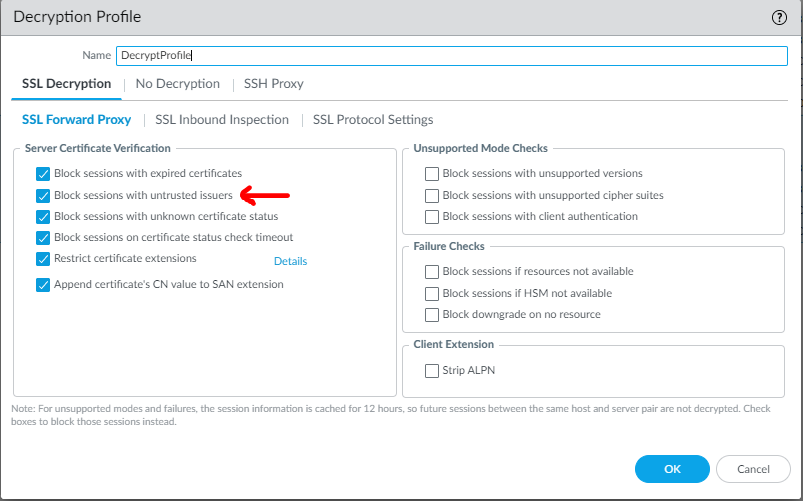
Task: Select the SSL Inbound Inspection sub-tab
Action: [x=222, y=120]
